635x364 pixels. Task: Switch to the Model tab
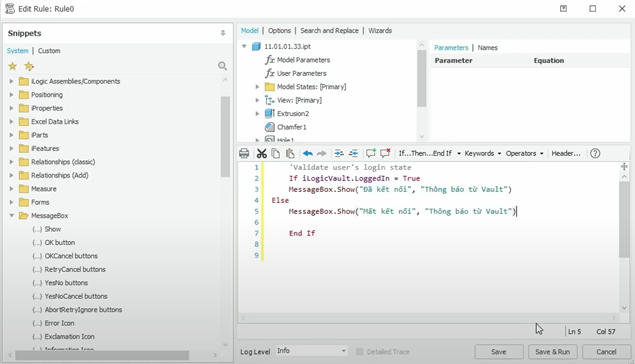249,31
